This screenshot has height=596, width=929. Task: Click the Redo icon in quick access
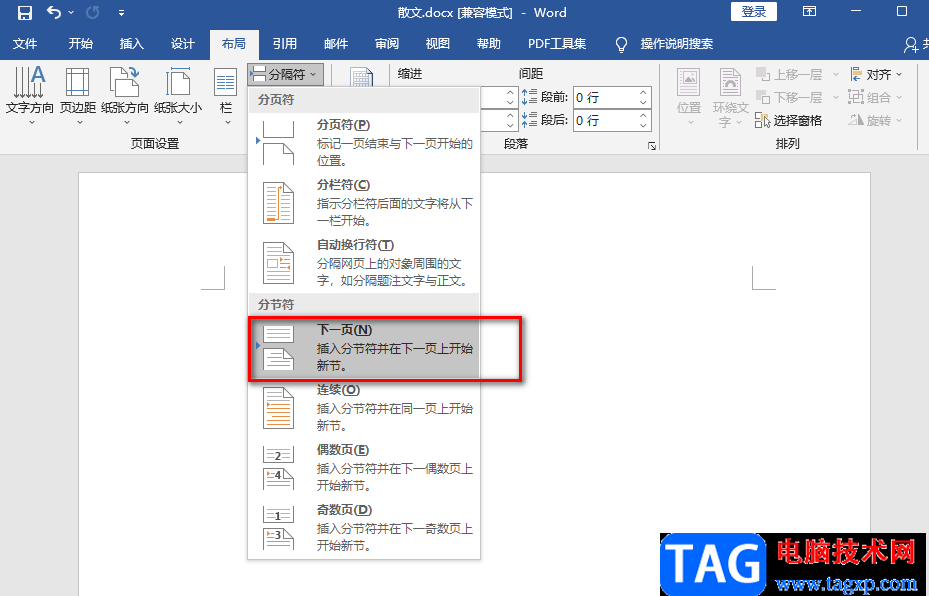pos(92,12)
